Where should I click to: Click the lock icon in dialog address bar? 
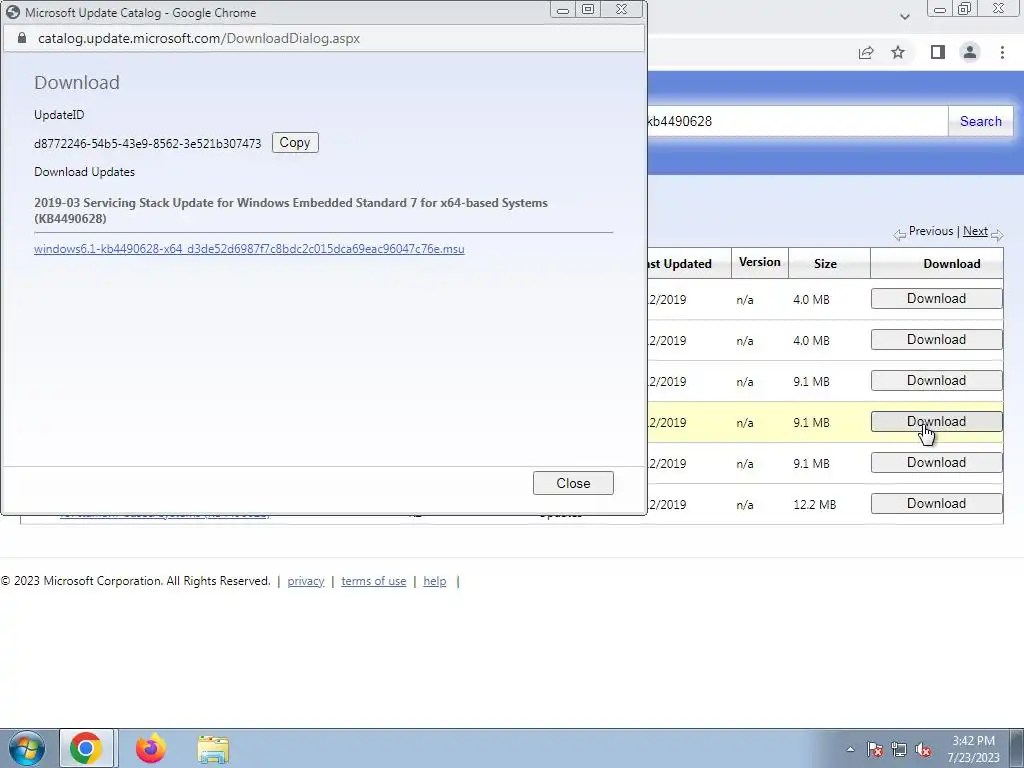click(22, 38)
